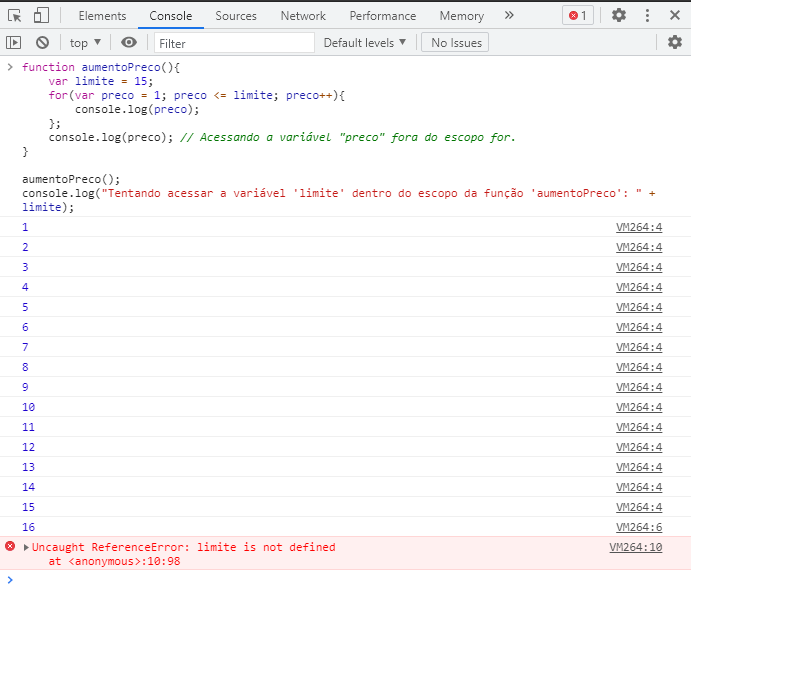800x685 pixels.
Task: Open VM264:4 link beside output 12
Action: [639, 447]
